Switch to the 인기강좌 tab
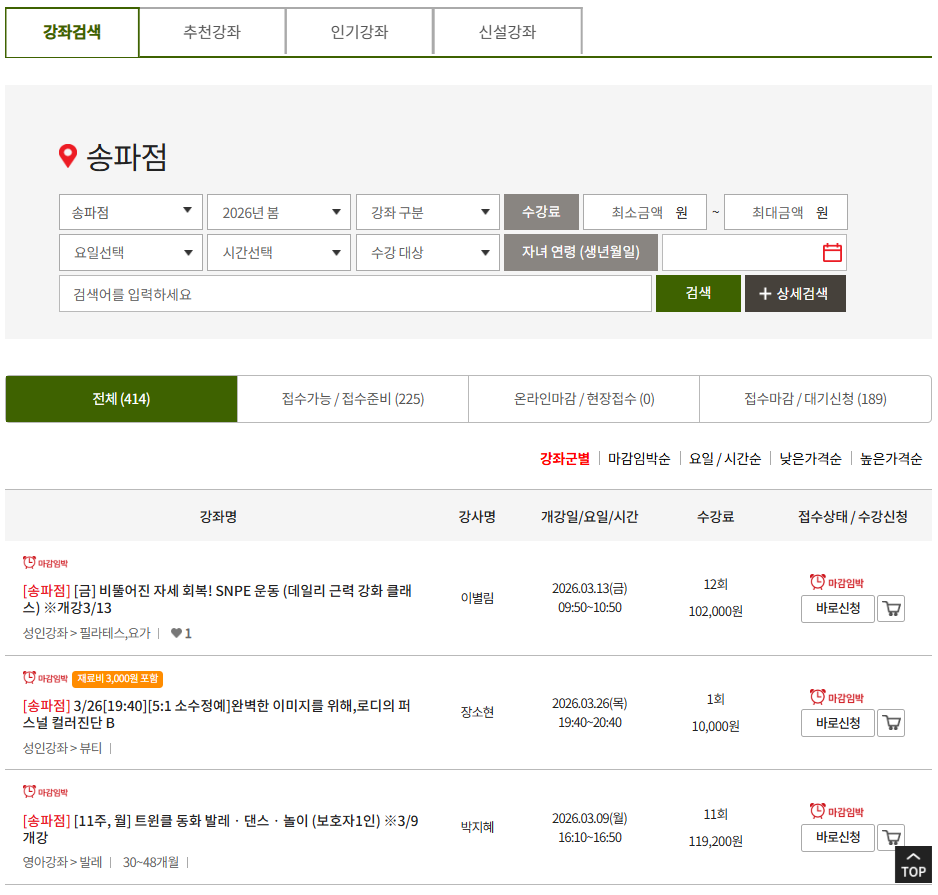Screen dimensions: 938x895 [358, 31]
